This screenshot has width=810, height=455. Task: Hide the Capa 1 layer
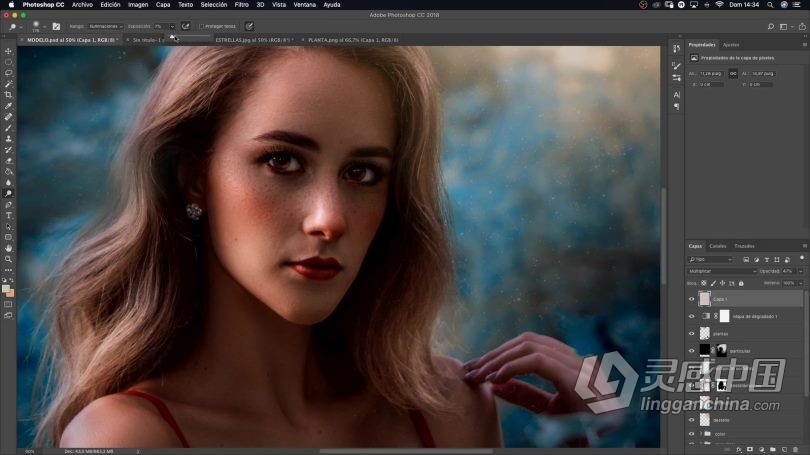tap(692, 299)
